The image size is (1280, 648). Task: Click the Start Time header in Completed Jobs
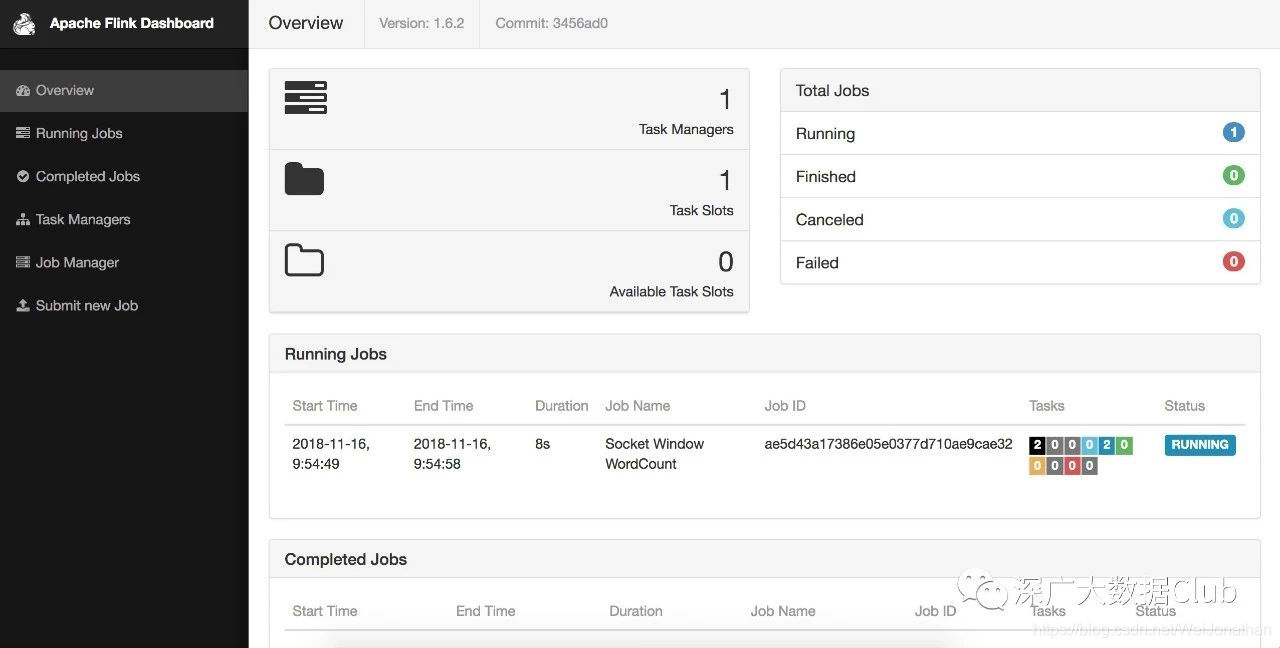324,611
